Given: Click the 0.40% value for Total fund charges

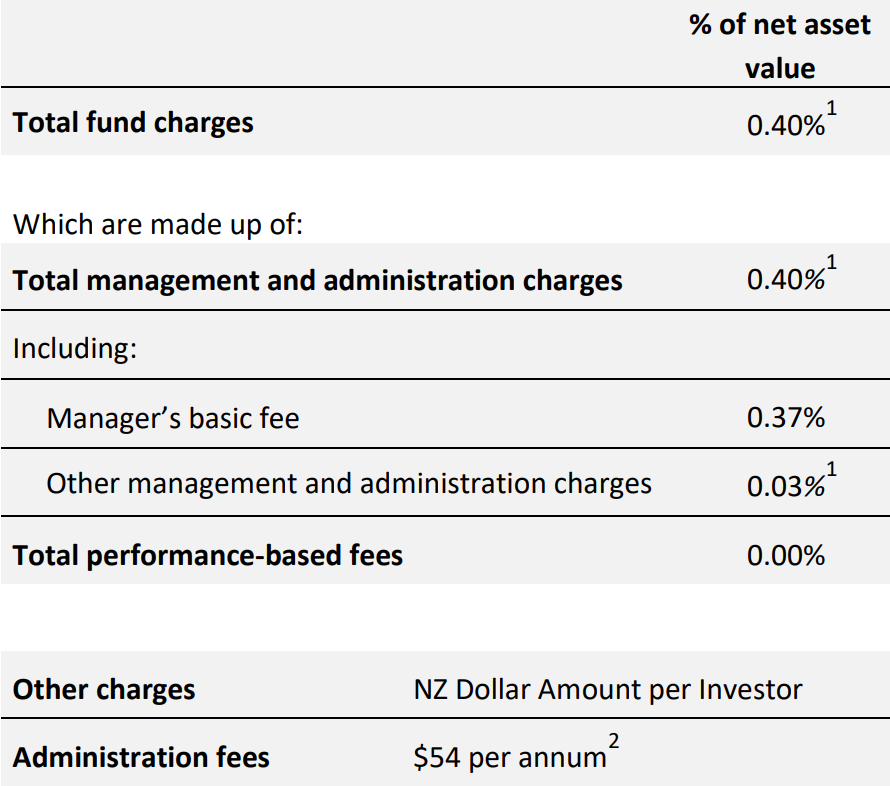Looking at the screenshot, I should (785, 127).
